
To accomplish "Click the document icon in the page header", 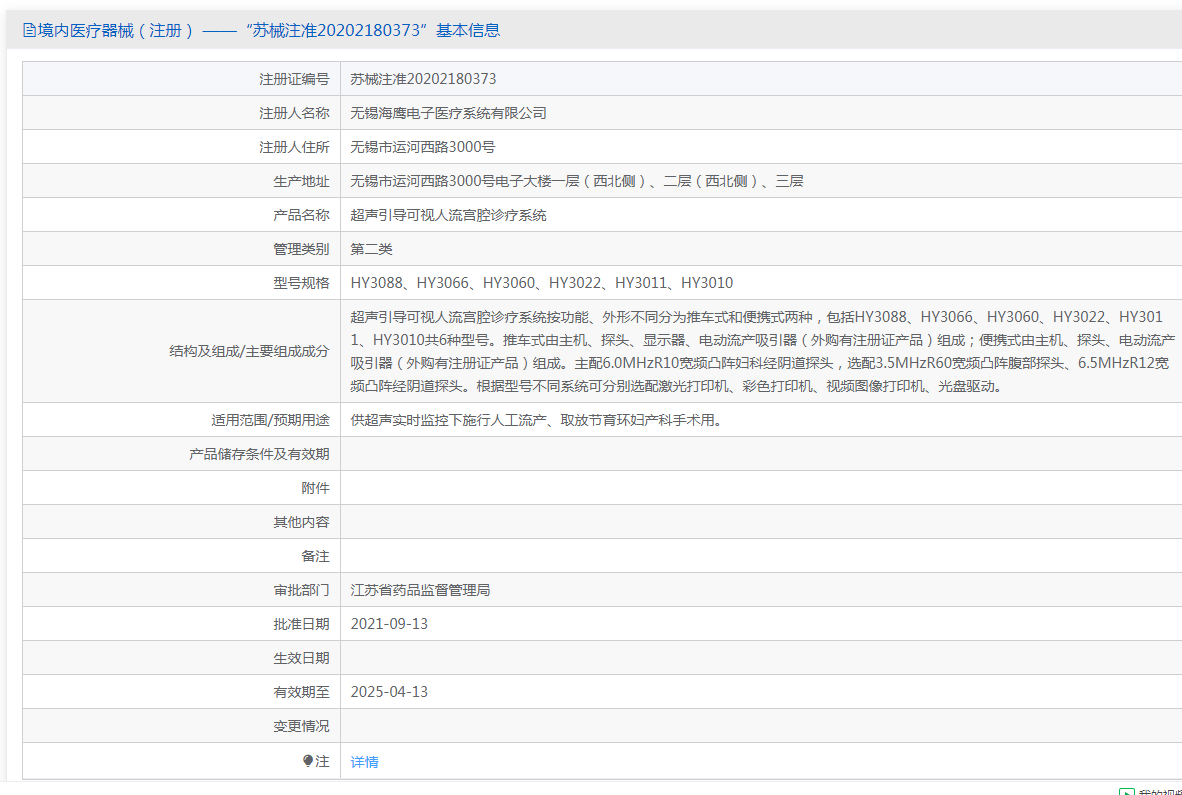I will [x=29, y=31].
